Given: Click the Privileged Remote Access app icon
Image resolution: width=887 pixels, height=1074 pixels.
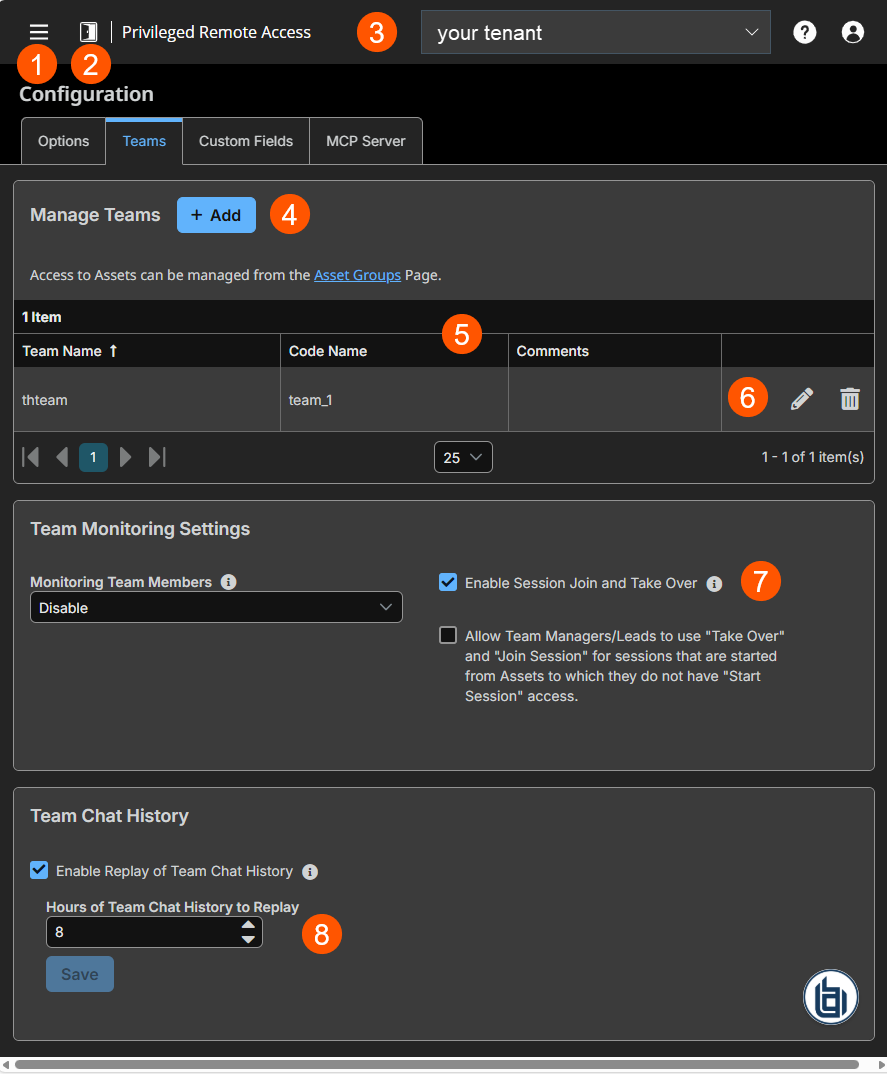Looking at the screenshot, I should tap(88, 31).
